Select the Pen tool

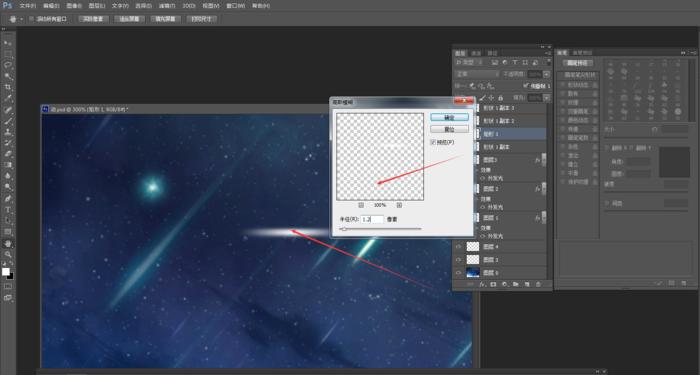[x=8, y=199]
